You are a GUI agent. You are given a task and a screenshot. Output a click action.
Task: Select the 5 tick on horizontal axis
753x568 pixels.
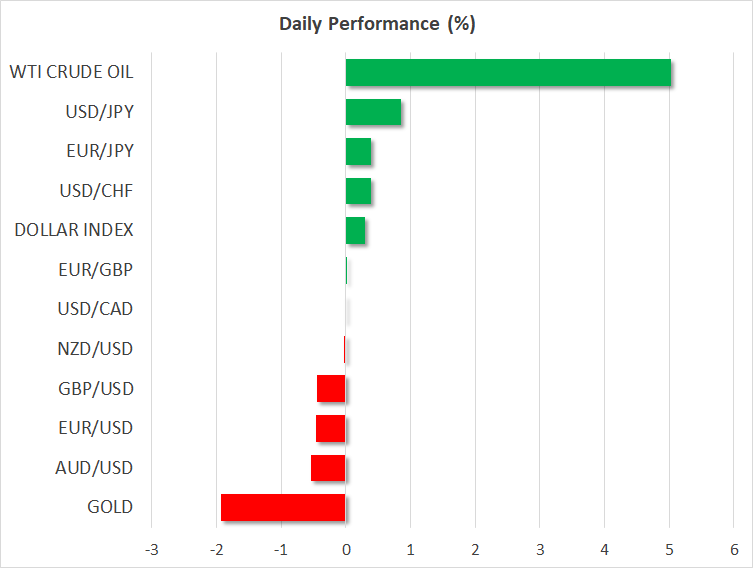(669, 550)
